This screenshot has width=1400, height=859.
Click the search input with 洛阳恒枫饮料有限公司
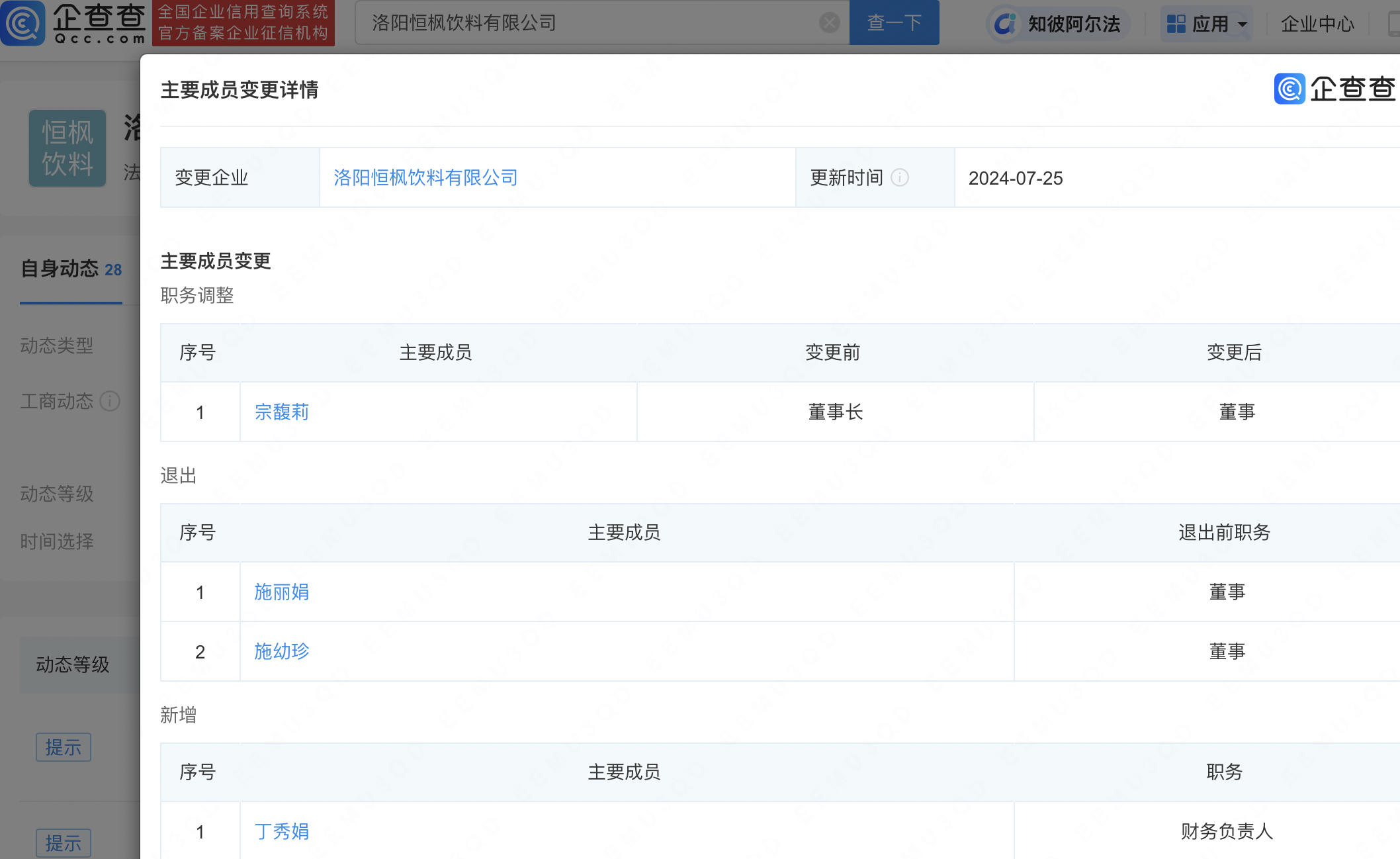[x=602, y=23]
